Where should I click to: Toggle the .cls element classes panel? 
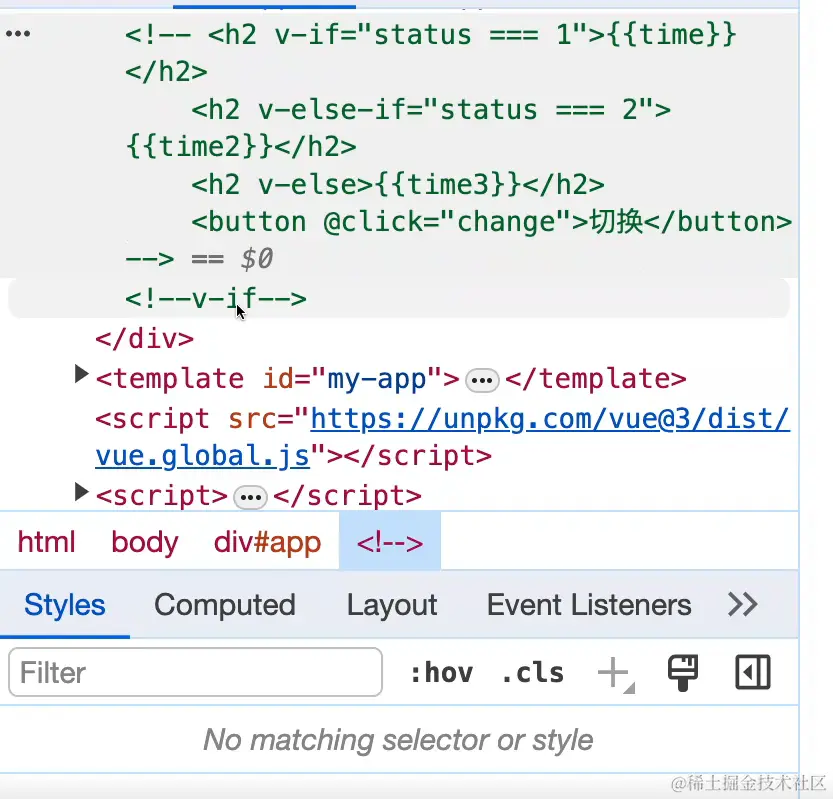point(532,673)
